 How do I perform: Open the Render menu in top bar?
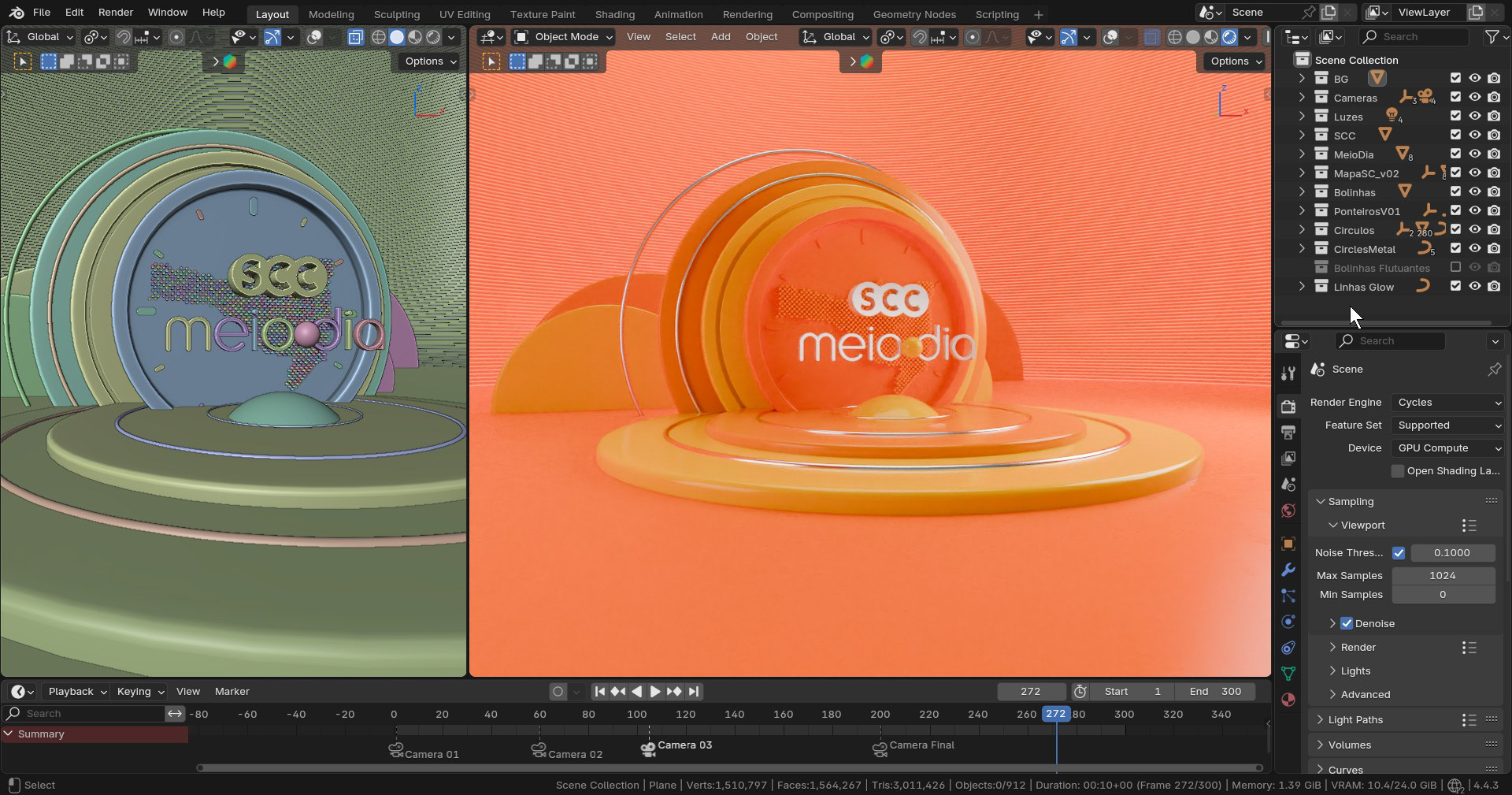[116, 13]
